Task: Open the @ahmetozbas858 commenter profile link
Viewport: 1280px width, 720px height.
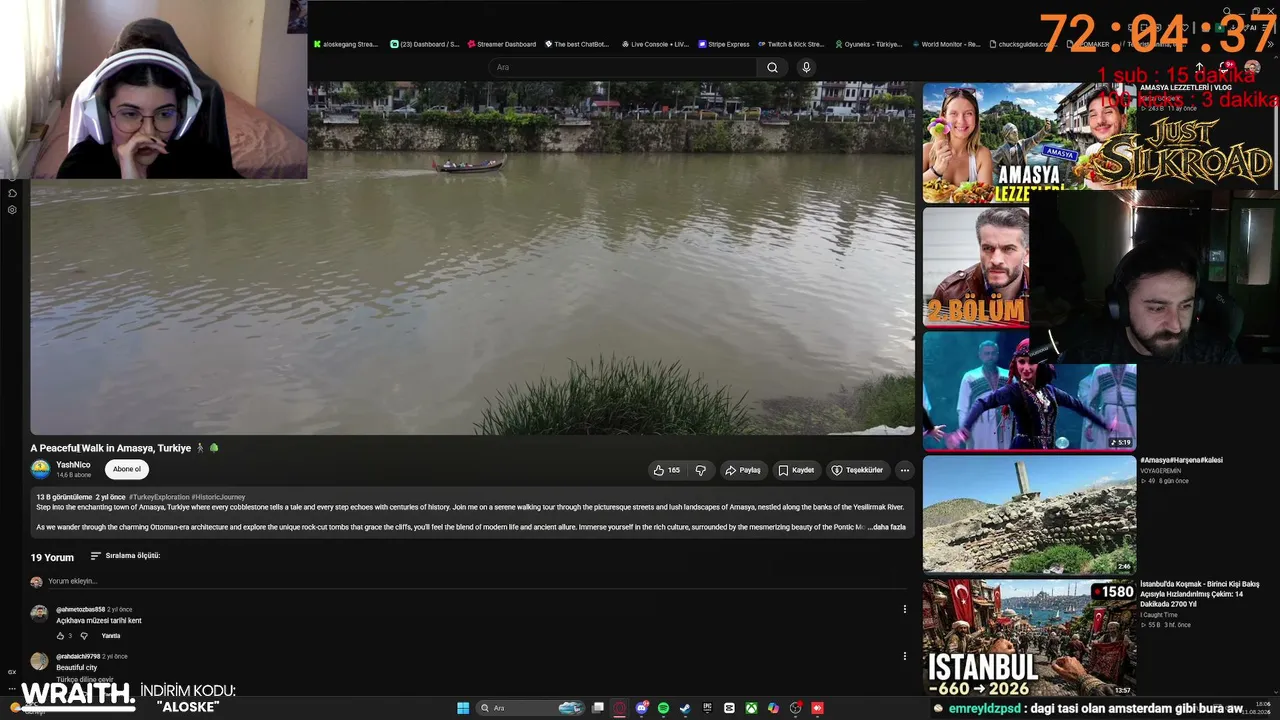Action: pos(80,609)
